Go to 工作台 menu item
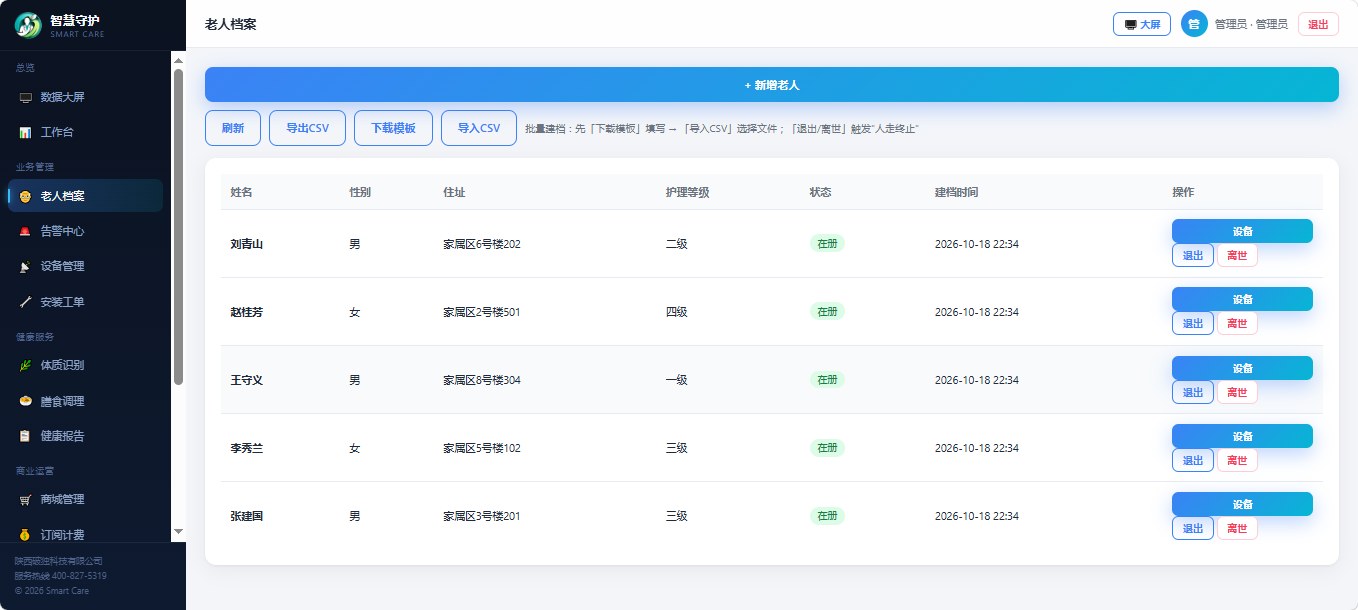This screenshot has height=610, width=1358. (85, 132)
